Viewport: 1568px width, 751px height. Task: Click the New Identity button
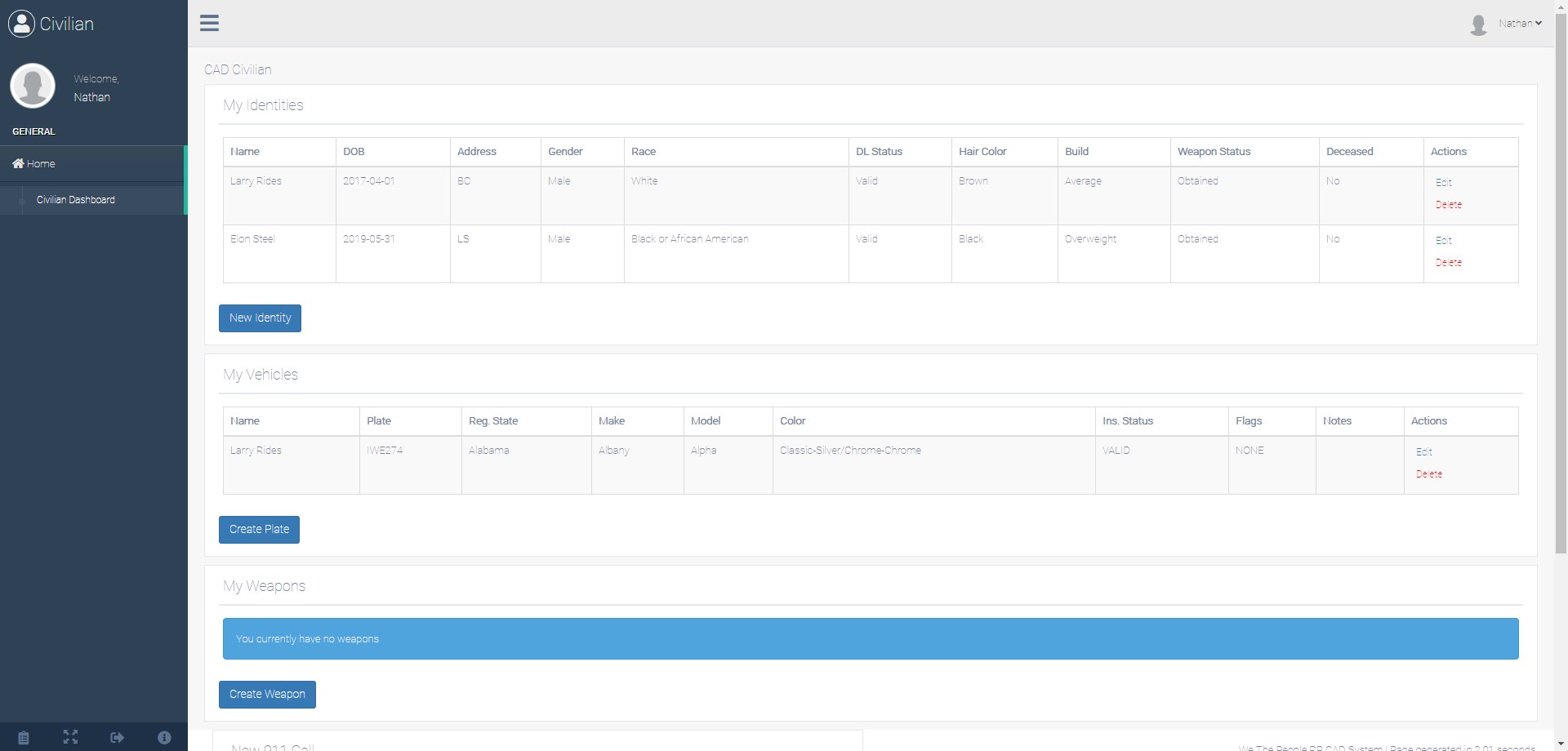260,318
